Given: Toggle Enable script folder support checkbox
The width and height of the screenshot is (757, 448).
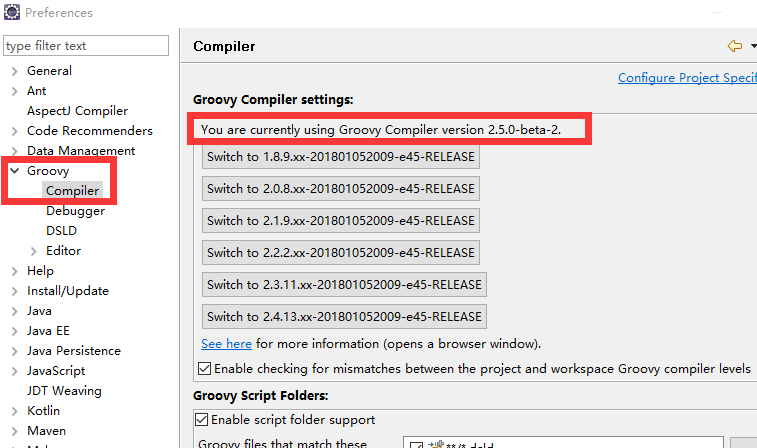Looking at the screenshot, I should tap(202, 419).
